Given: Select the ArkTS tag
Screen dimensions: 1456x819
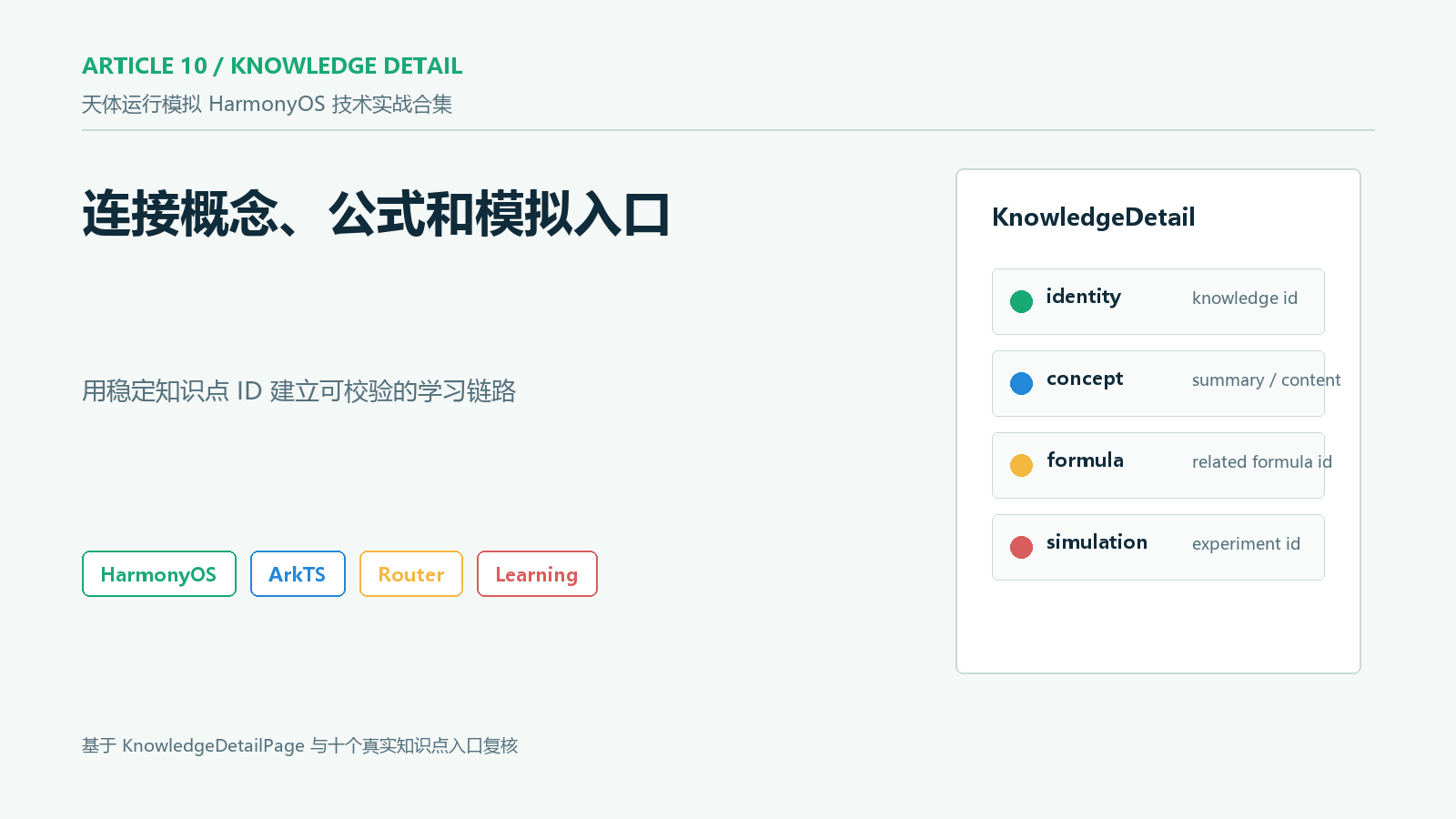Looking at the screenshot, I should click(298, 574).
